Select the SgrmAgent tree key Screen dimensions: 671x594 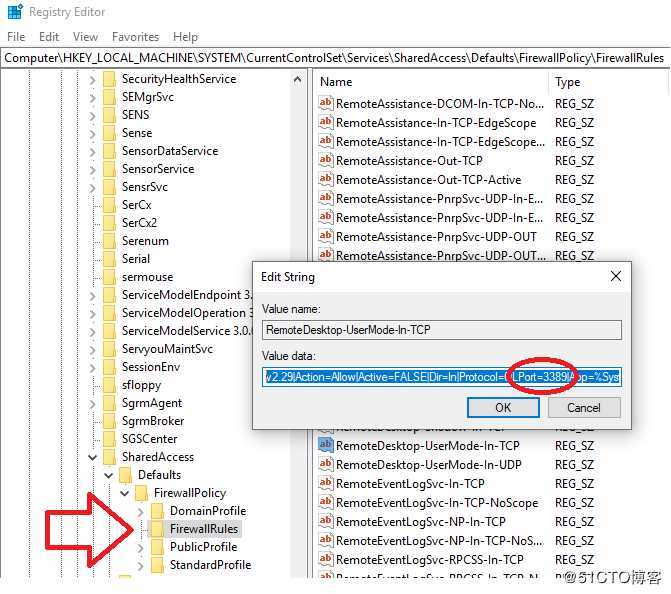[x=151, y=403]
